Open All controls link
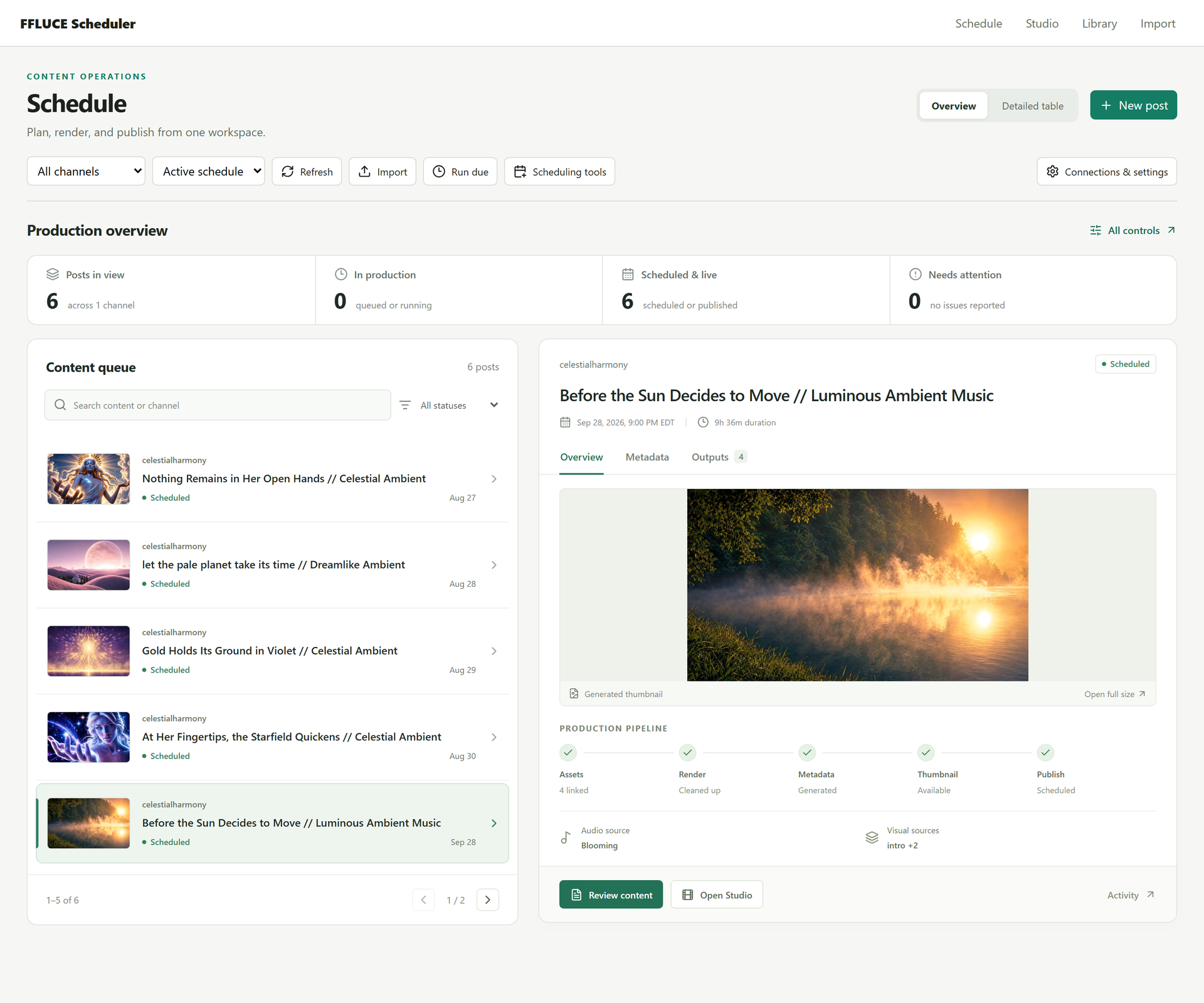 [x=1133, y=231]
